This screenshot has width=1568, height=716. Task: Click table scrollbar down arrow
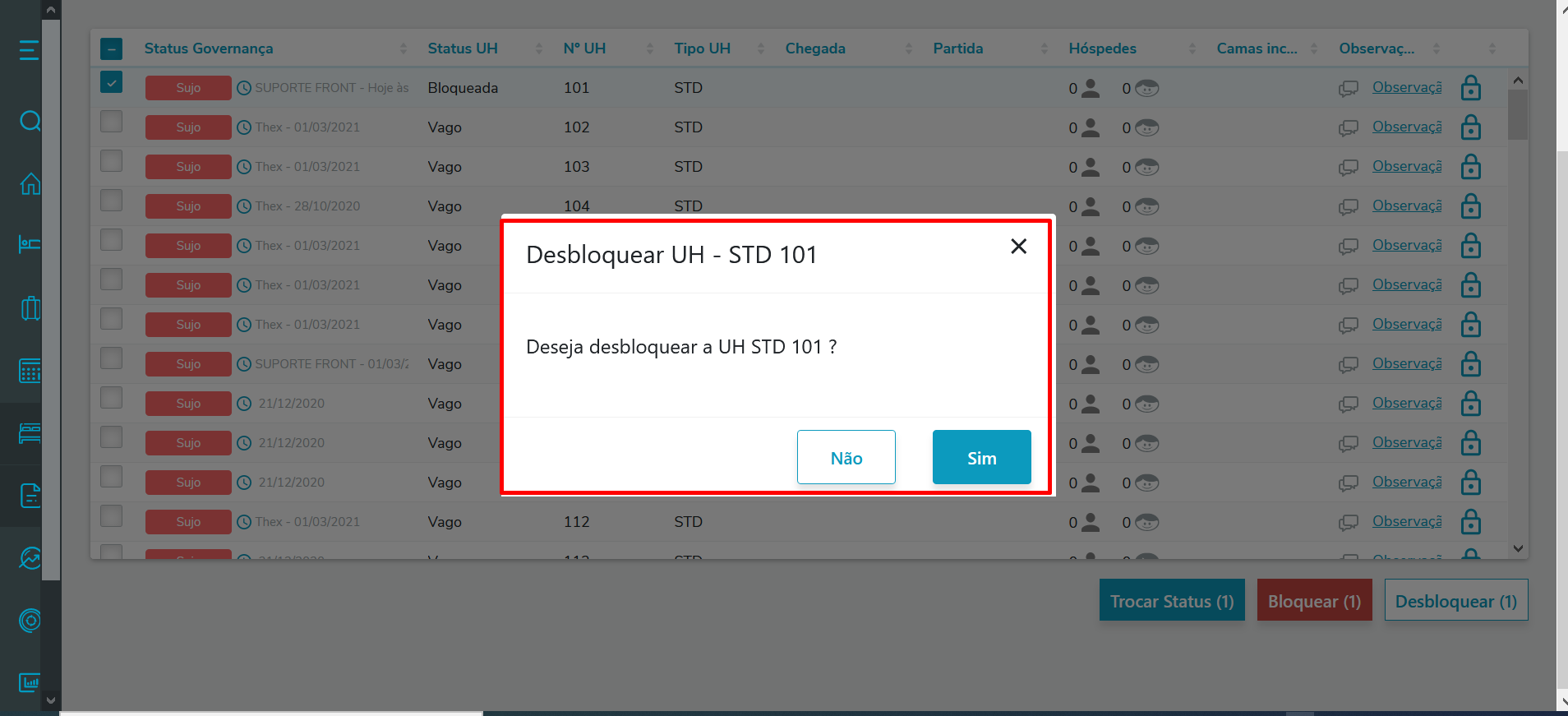pos(1518,548)
